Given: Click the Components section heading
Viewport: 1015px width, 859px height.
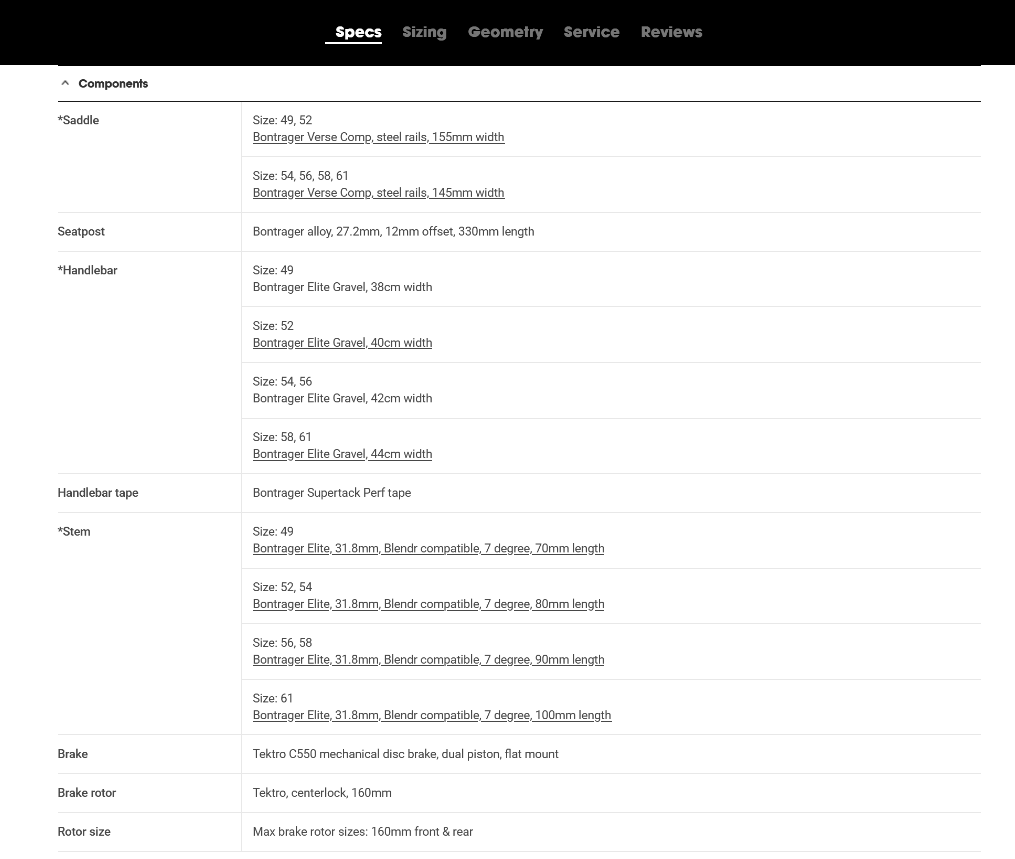Looking at the screenshot, I should [113, 84].
